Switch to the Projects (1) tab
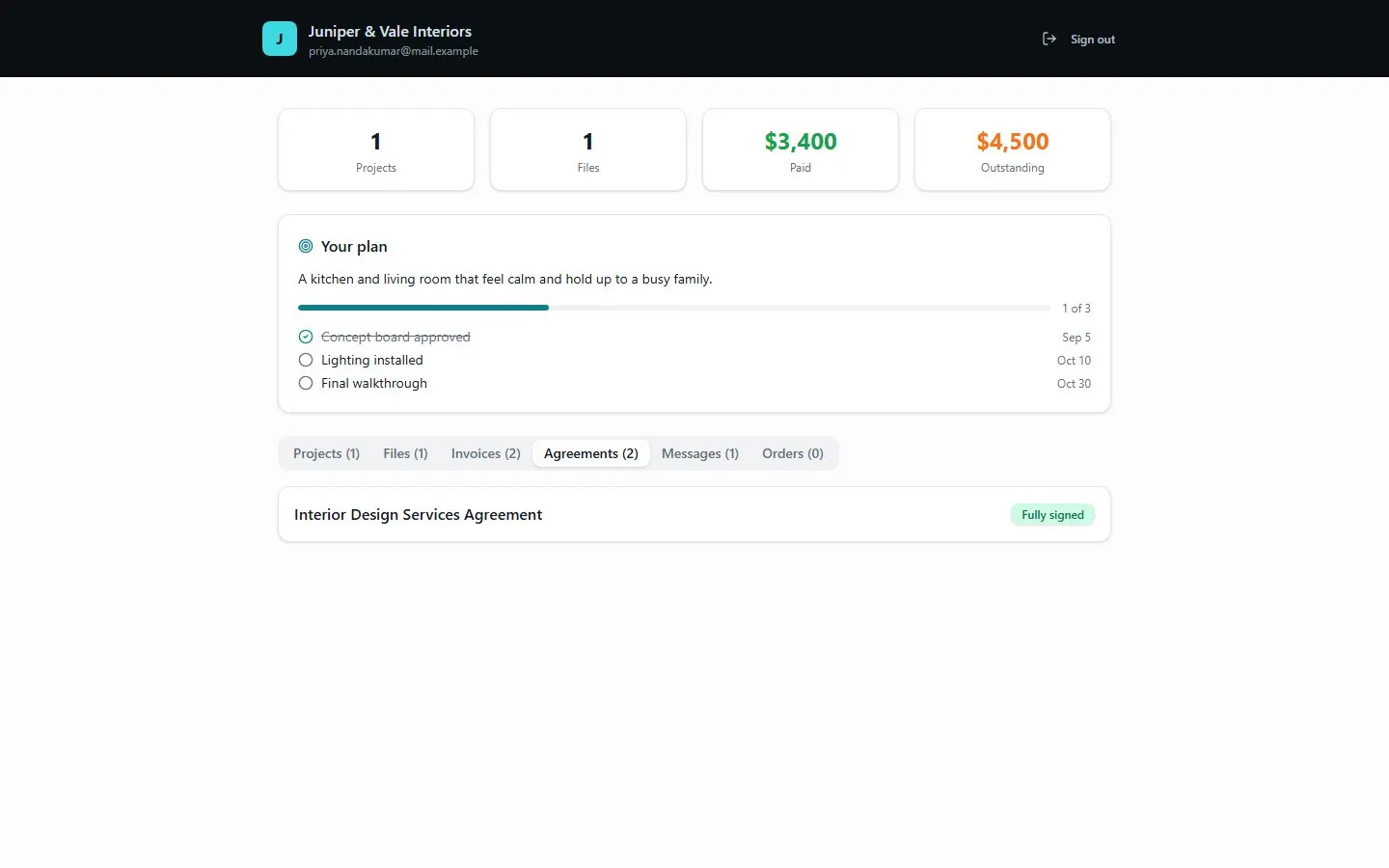Viewport: 1389px width, 868px height. point(326,453)
